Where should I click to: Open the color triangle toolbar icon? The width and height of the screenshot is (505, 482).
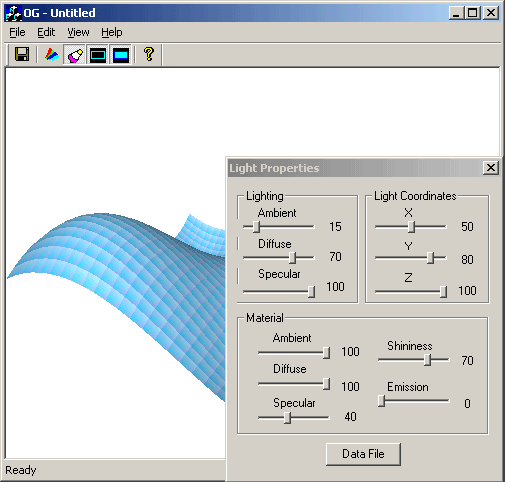coord(52,54)
